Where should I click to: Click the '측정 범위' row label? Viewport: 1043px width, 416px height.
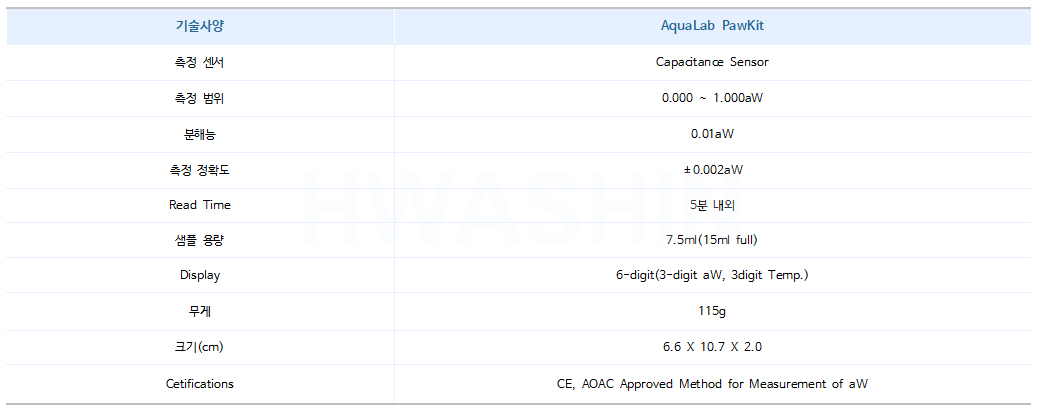200,99
